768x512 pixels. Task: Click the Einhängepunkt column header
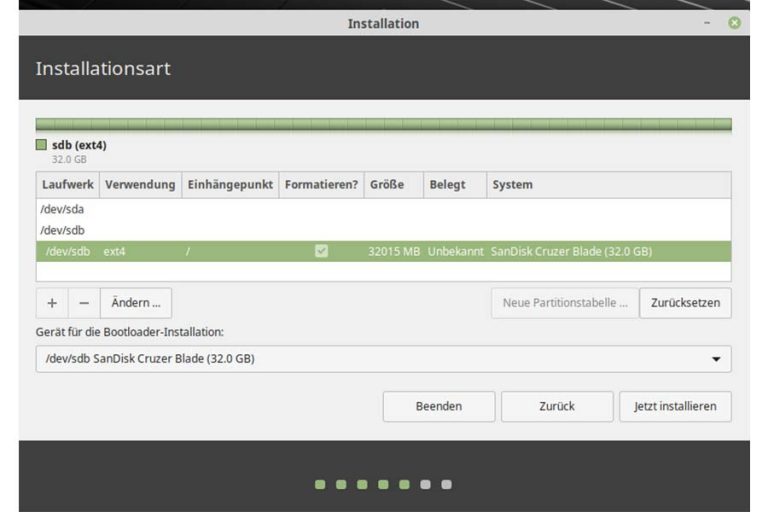coord(229,185)
